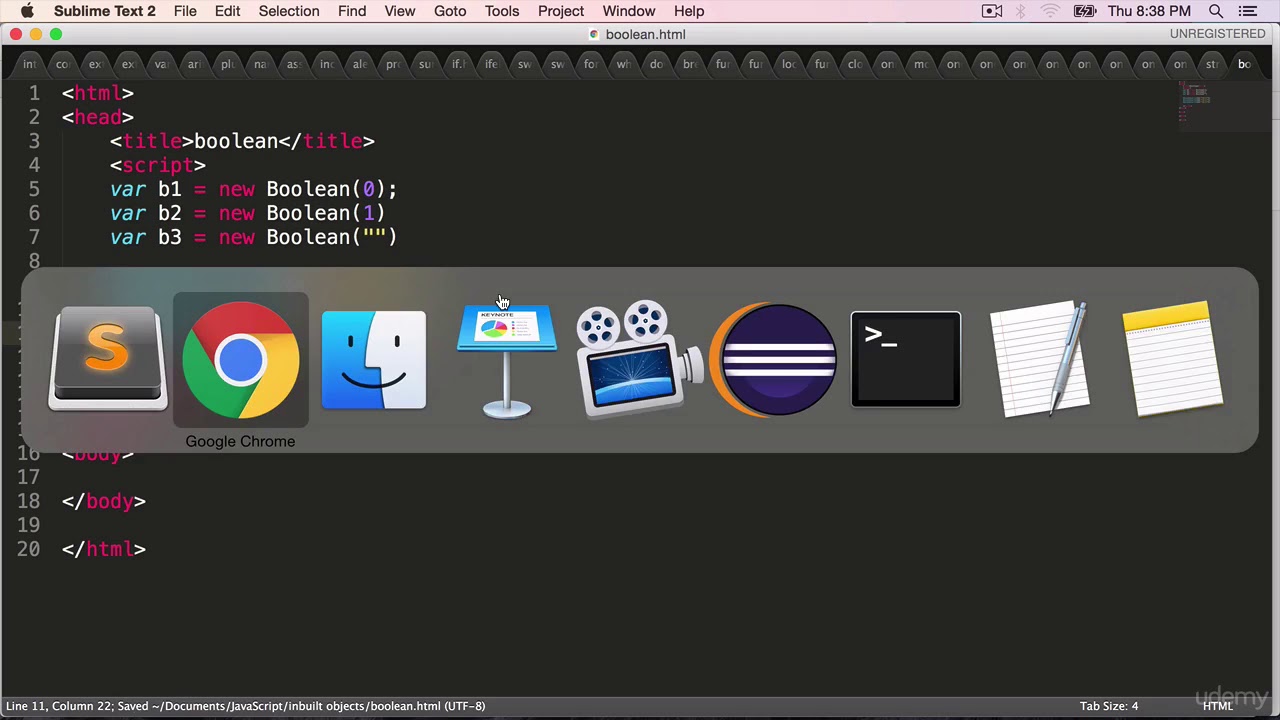Select TextEdit icon in app switcher

click(x=1039, y=358)
